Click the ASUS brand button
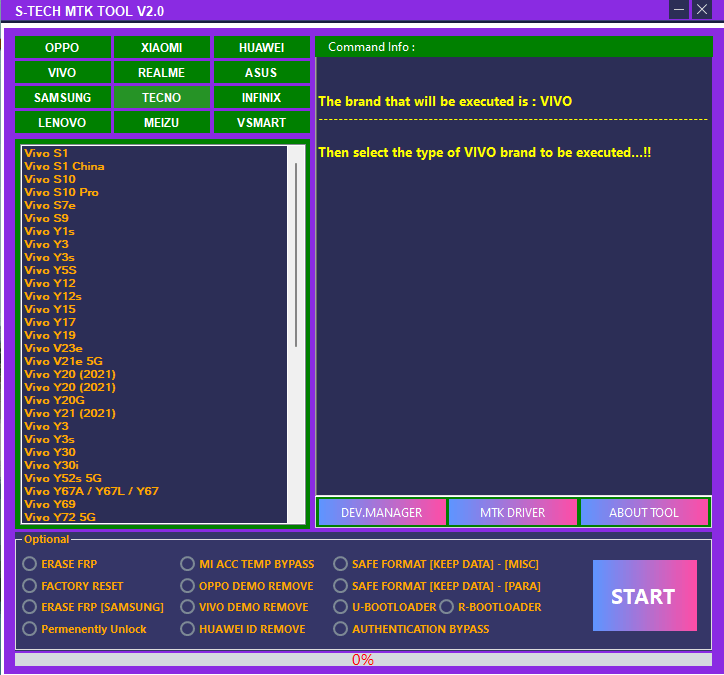 (x=262, y=72)
